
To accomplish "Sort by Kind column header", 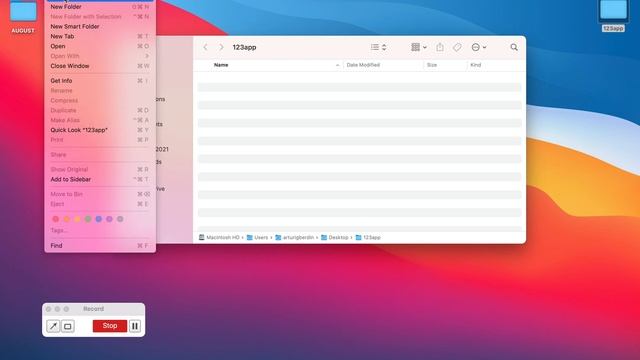I will (476, 65).
